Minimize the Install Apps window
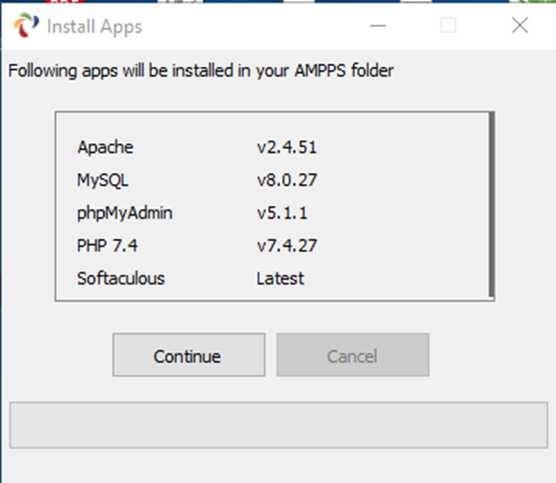The height and width of the screenshot is (483, 556). click(378, 26)
